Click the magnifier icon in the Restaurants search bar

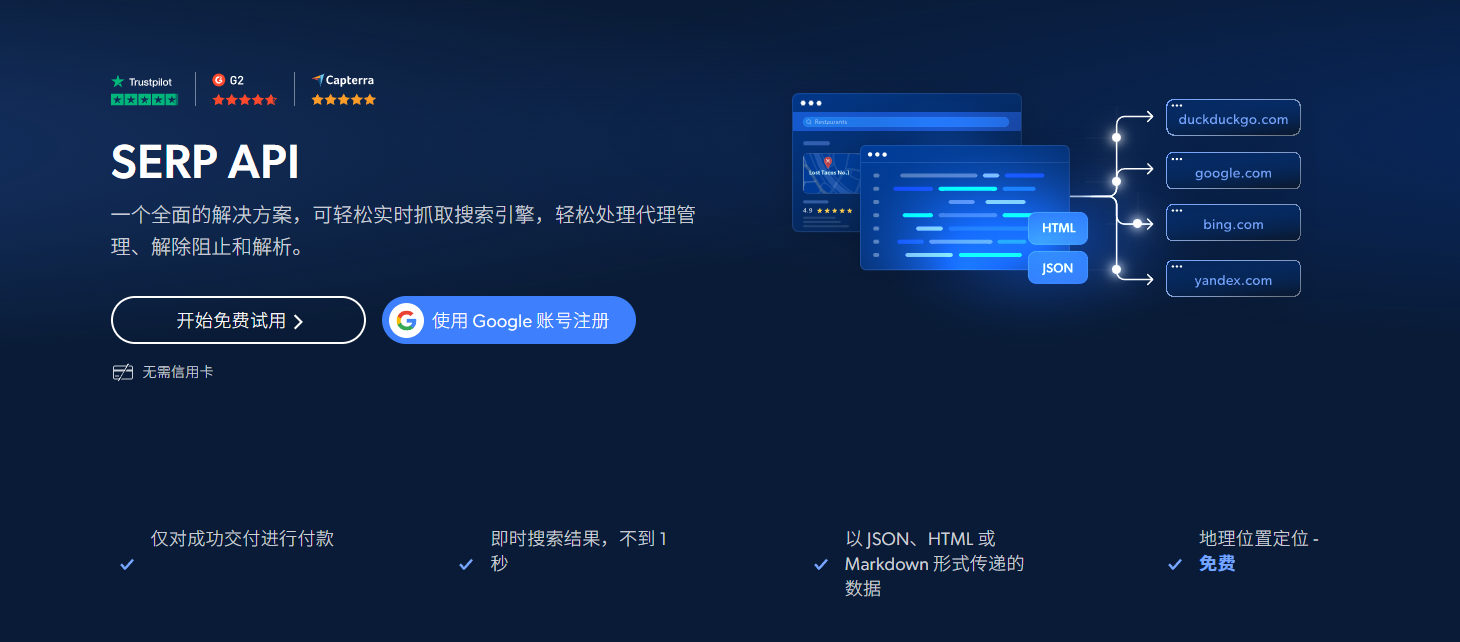(807, 120)
